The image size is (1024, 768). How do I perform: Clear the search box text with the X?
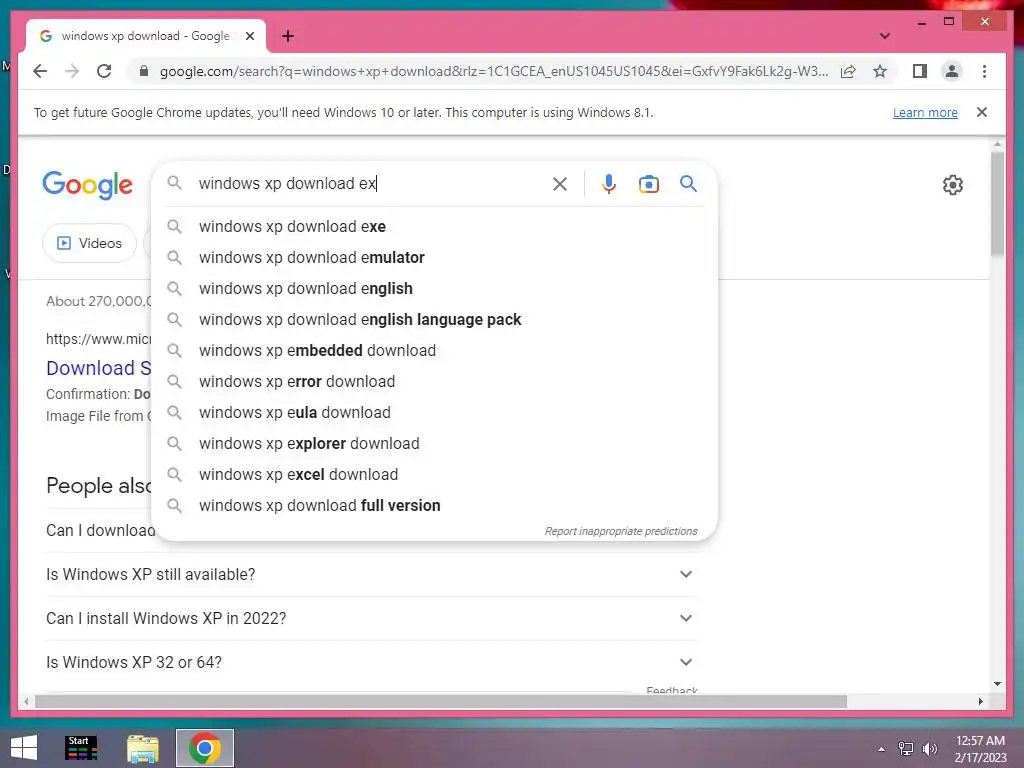point(560,184)
